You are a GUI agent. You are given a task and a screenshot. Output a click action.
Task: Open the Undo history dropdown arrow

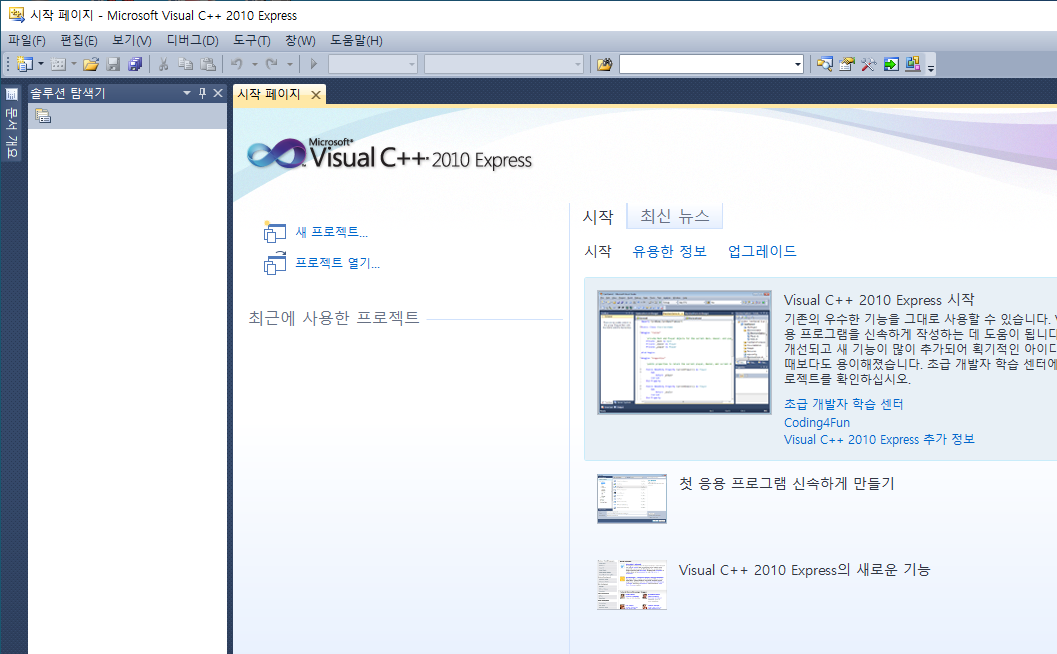(255, 64)
